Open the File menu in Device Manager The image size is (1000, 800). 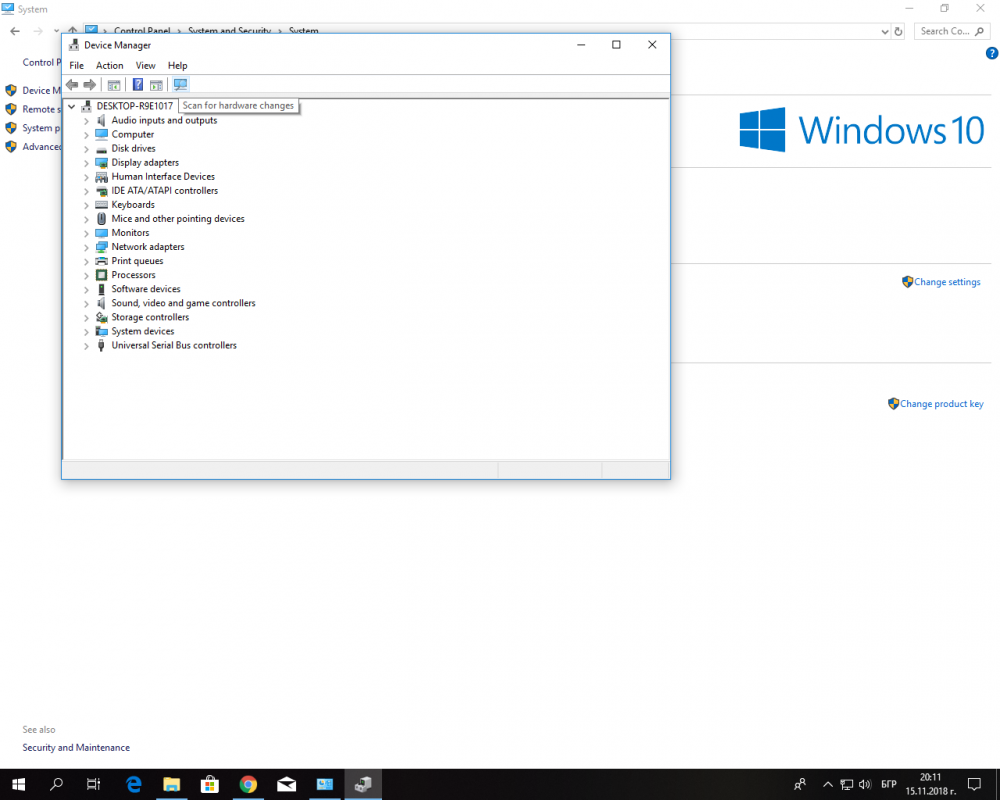[x=77, y=66]
